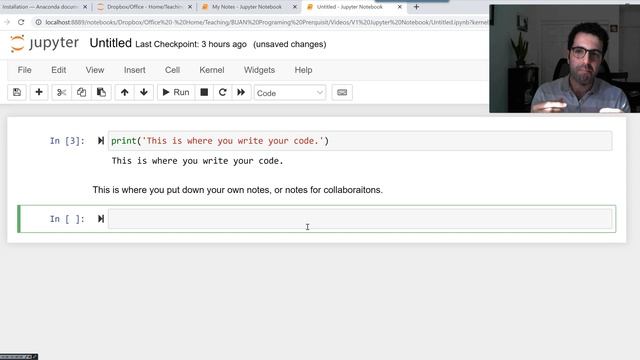This screenshot has width=640, height=360.
Task: Cut selected cells with scissors icon
Action: point(62,92)
